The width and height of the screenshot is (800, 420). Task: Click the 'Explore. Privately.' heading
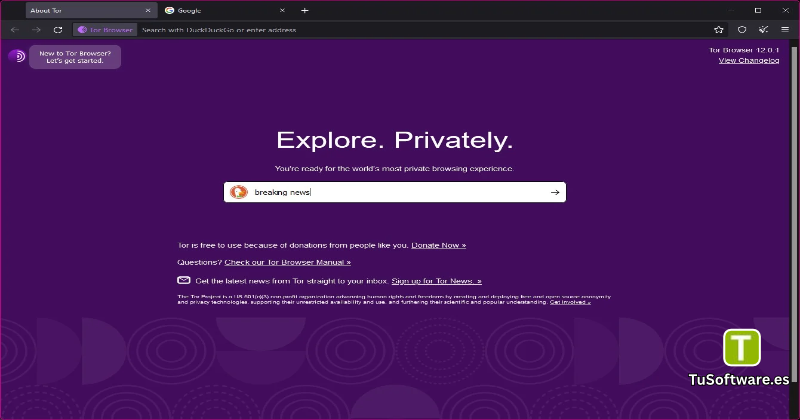pyautogui.click(x=394, y=140)
